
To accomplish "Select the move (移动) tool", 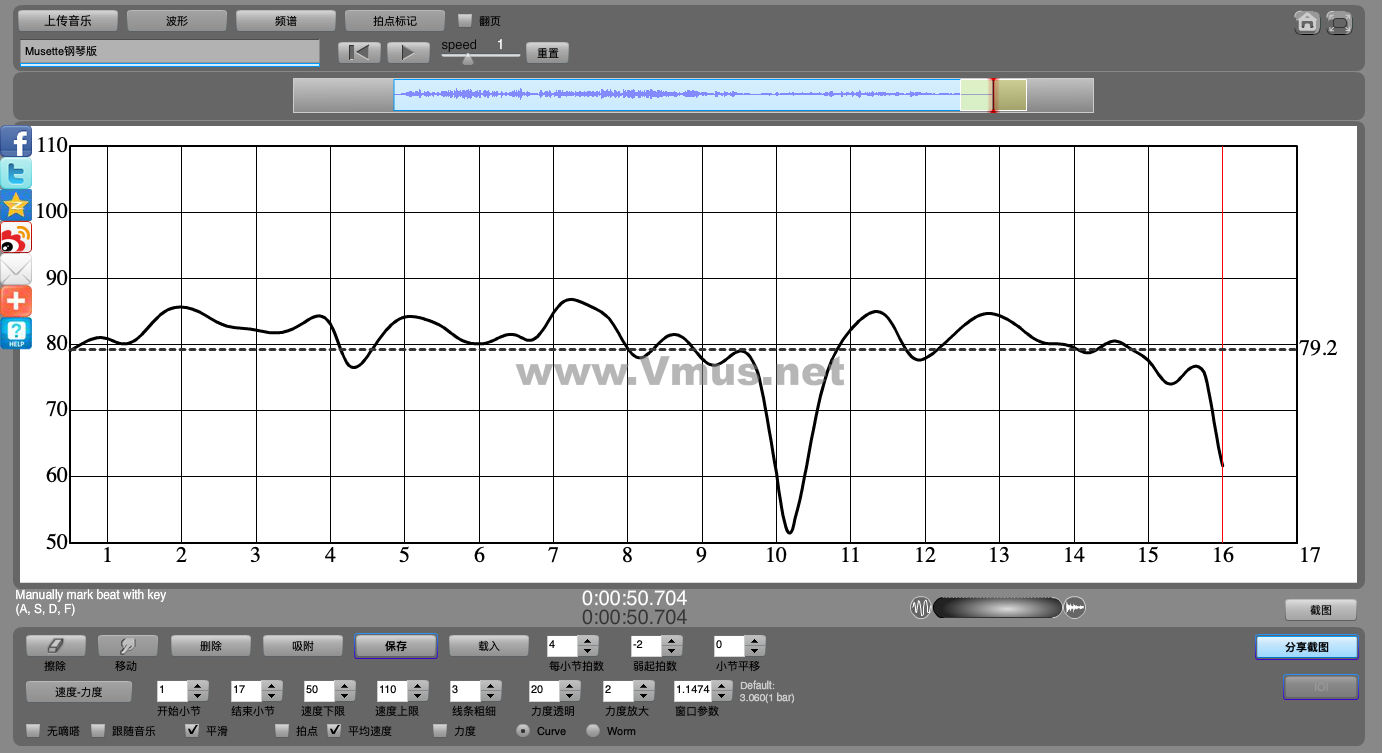I will click(128, 646).
